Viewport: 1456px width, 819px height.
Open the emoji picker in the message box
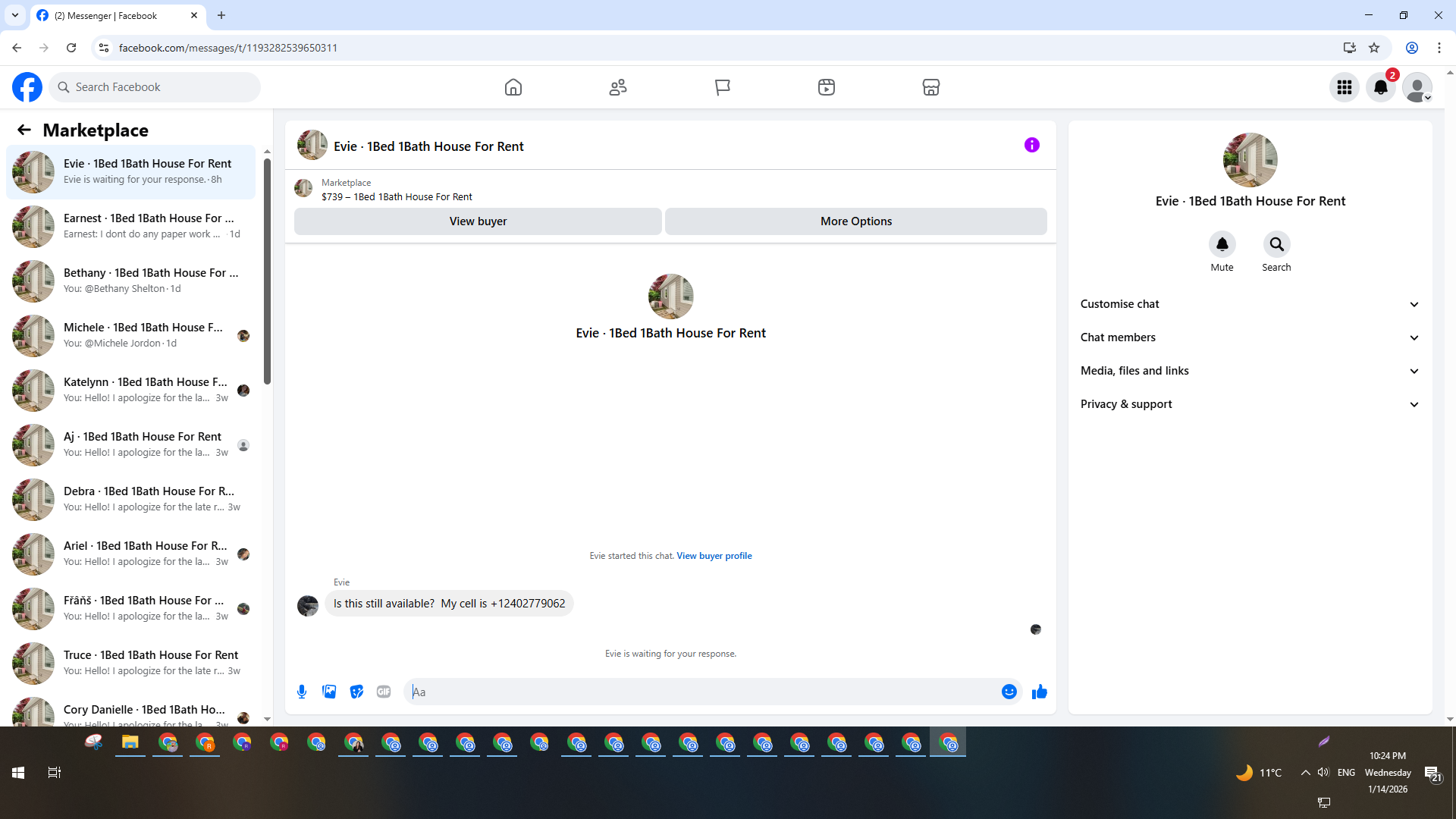[x=1009, y=692]
